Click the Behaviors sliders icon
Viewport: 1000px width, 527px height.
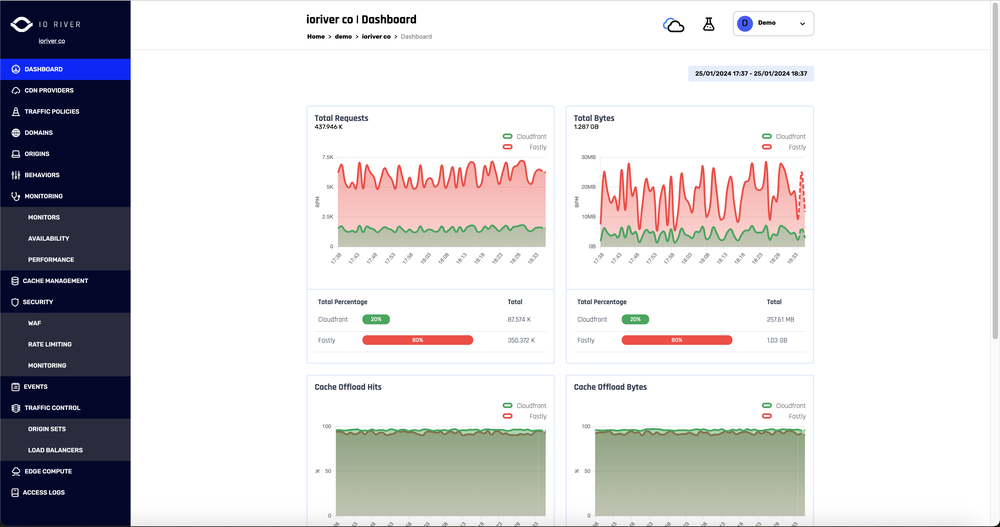click(x=15, y=175)
